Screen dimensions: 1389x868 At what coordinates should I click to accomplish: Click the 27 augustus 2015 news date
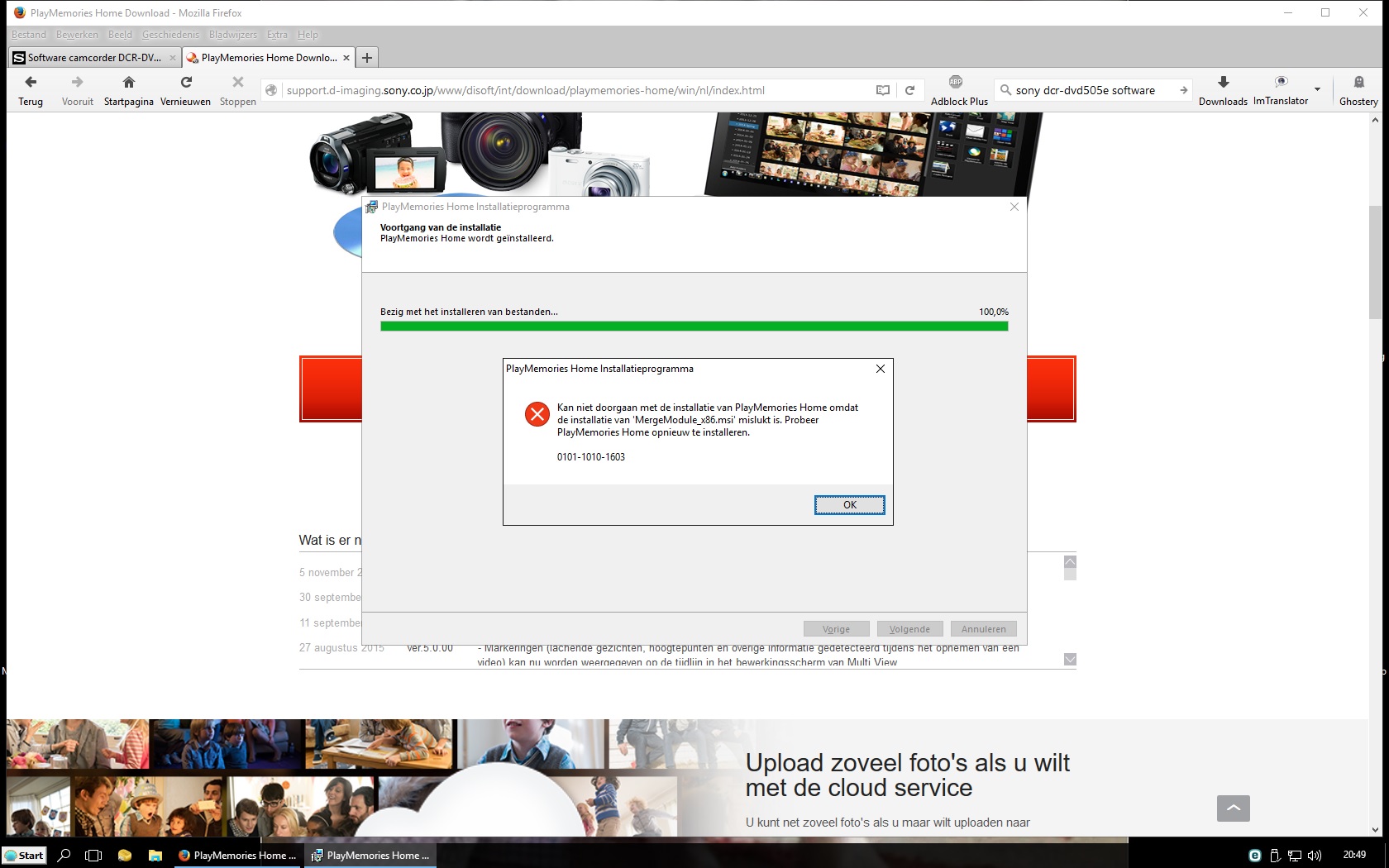point(341,648)
